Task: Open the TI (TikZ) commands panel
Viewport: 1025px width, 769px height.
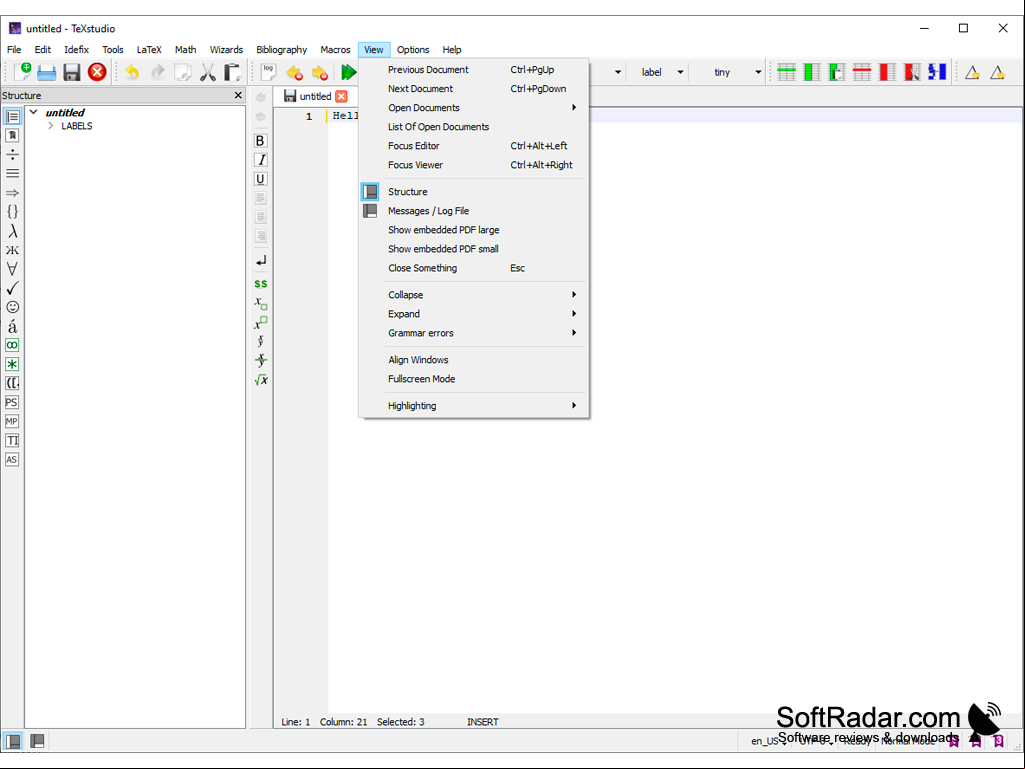Action: point(12,440)
